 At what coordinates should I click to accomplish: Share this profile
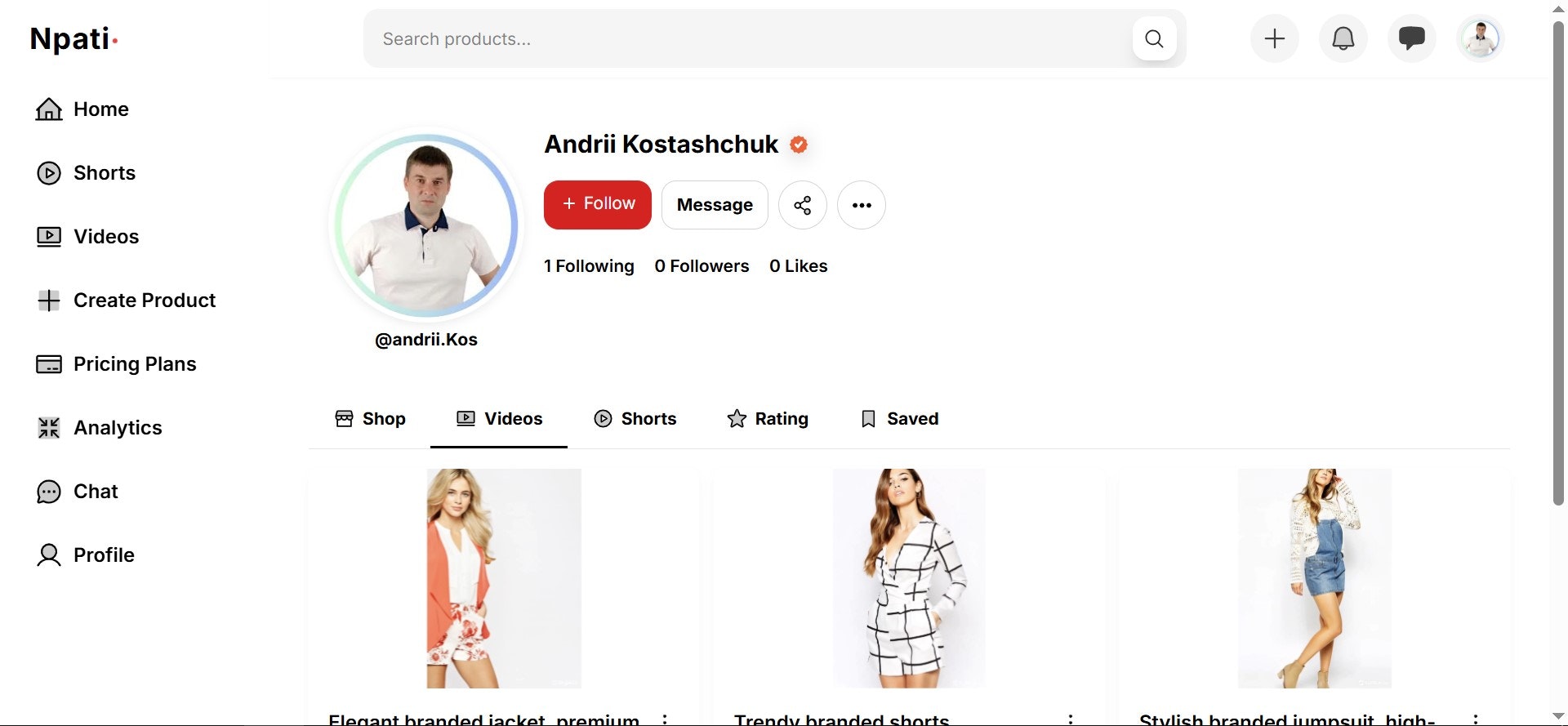[803, 204]
